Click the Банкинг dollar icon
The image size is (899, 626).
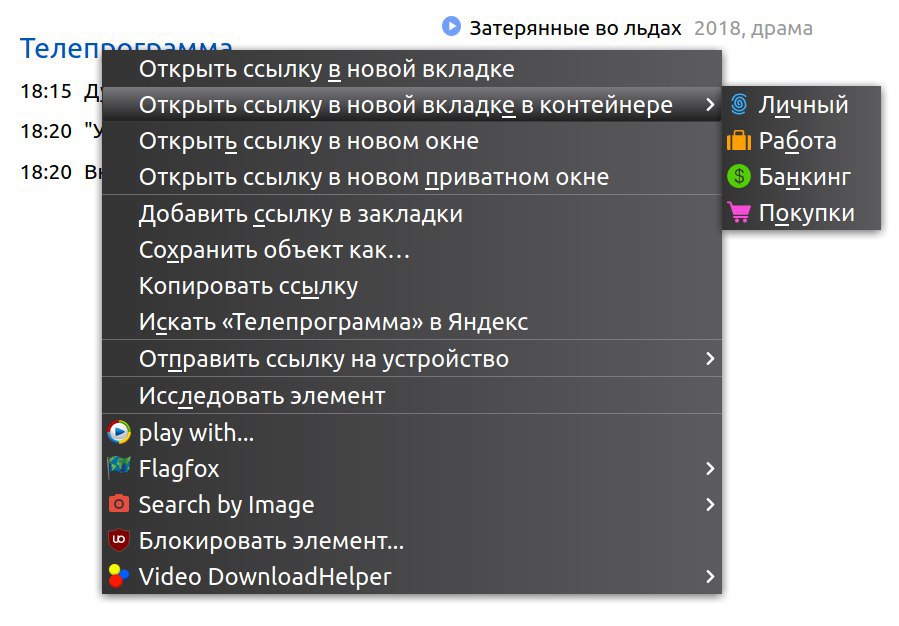point(739,177)
